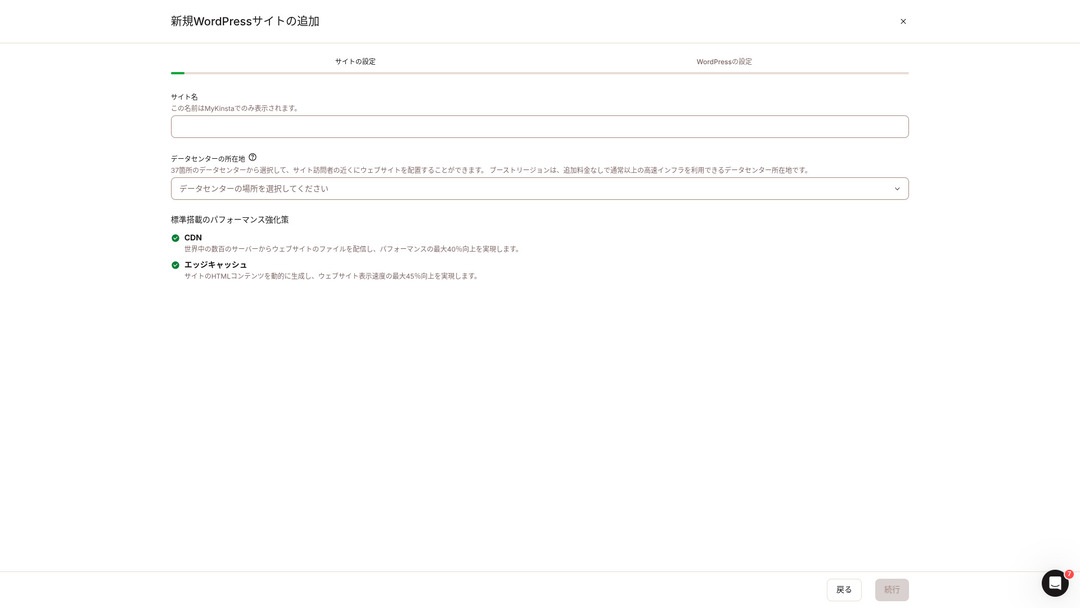Click the サイト名 label text

click(184, 97)
